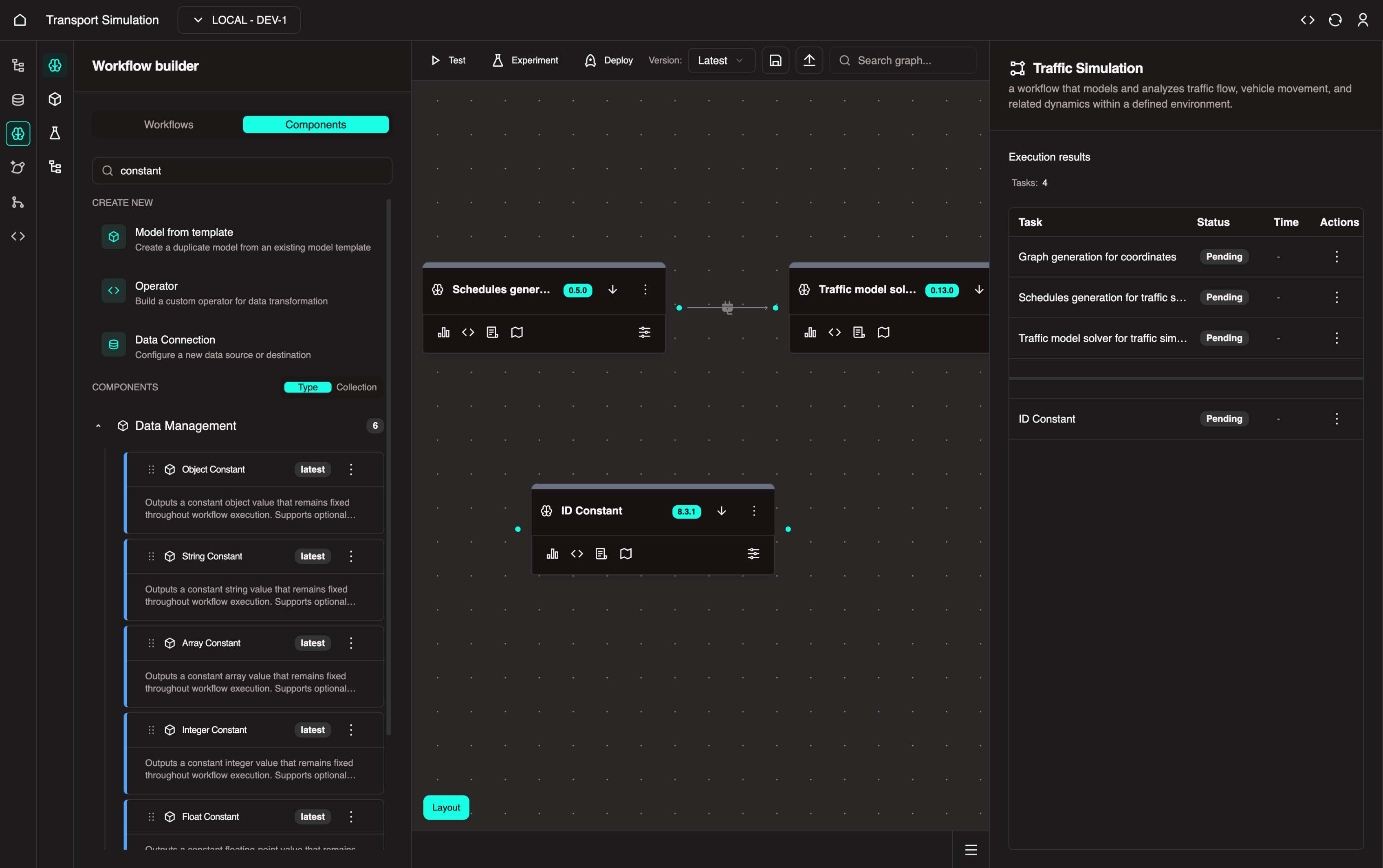Open version badge 8.3.1 on ID Constant
This screenshot has height=868, width=1383.
click(686, 511)
